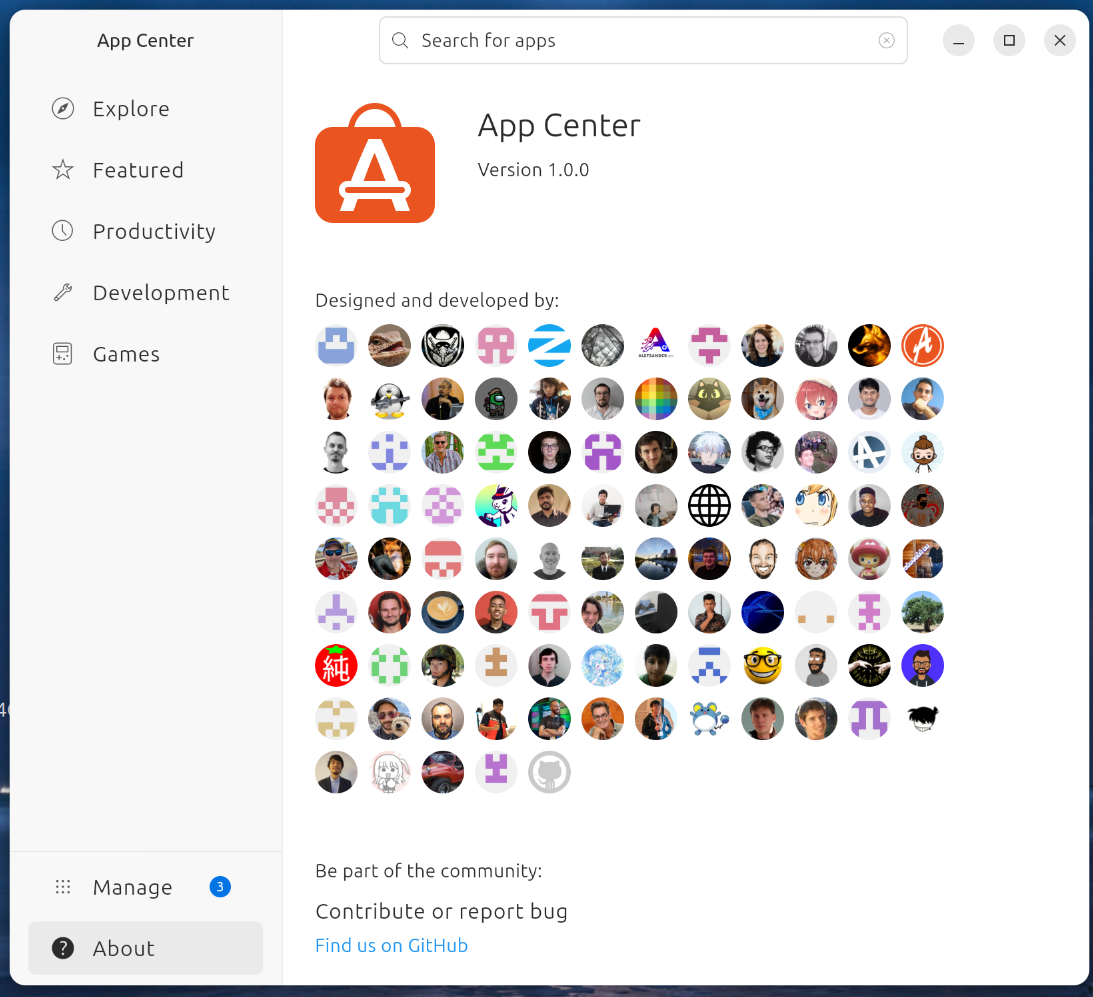
Task: Click the red avatar with the App Center logo
Action: click(x=922, y=345)
